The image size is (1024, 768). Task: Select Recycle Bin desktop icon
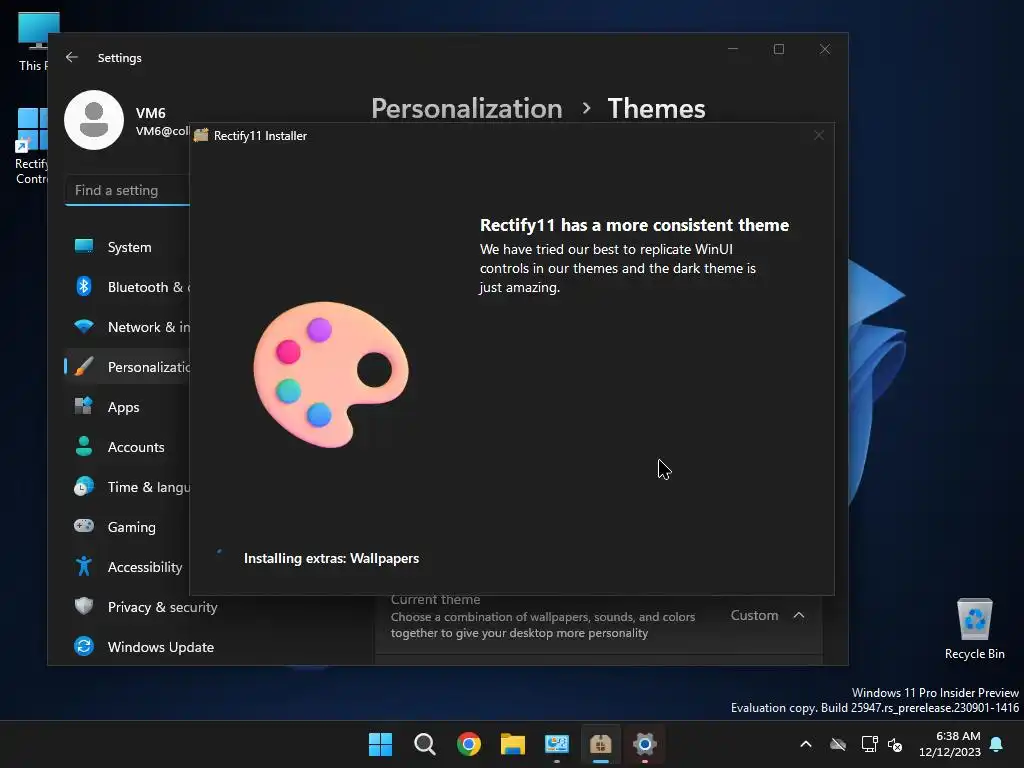974,629
